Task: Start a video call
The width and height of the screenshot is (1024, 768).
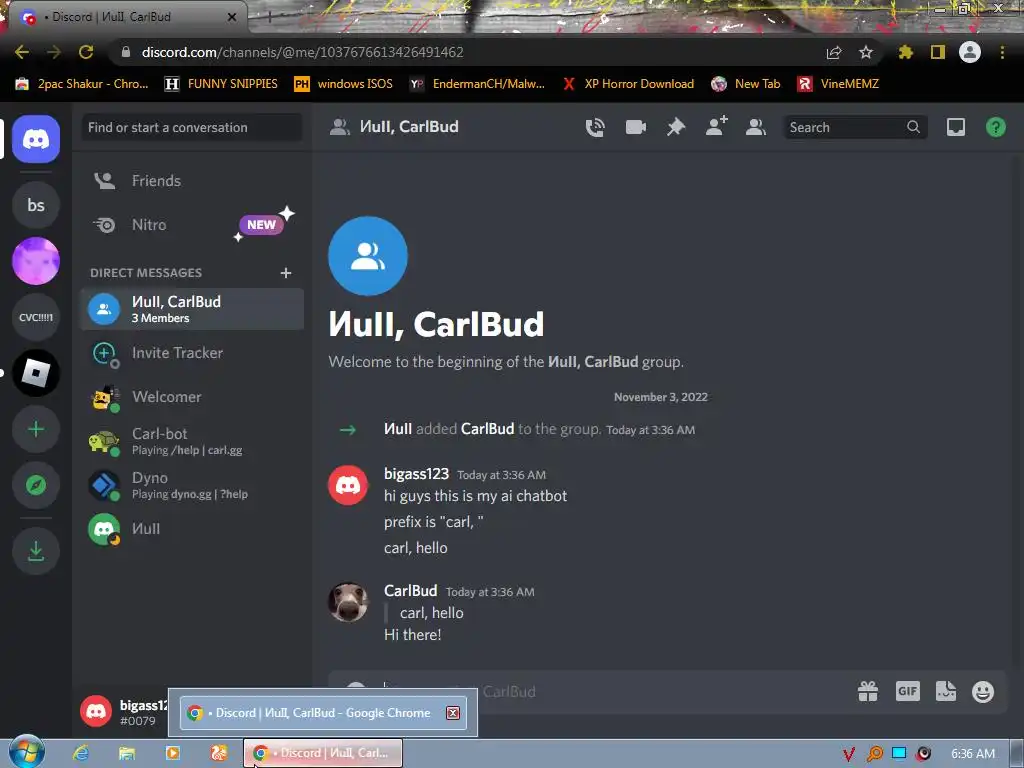Action: pos(635,127)
